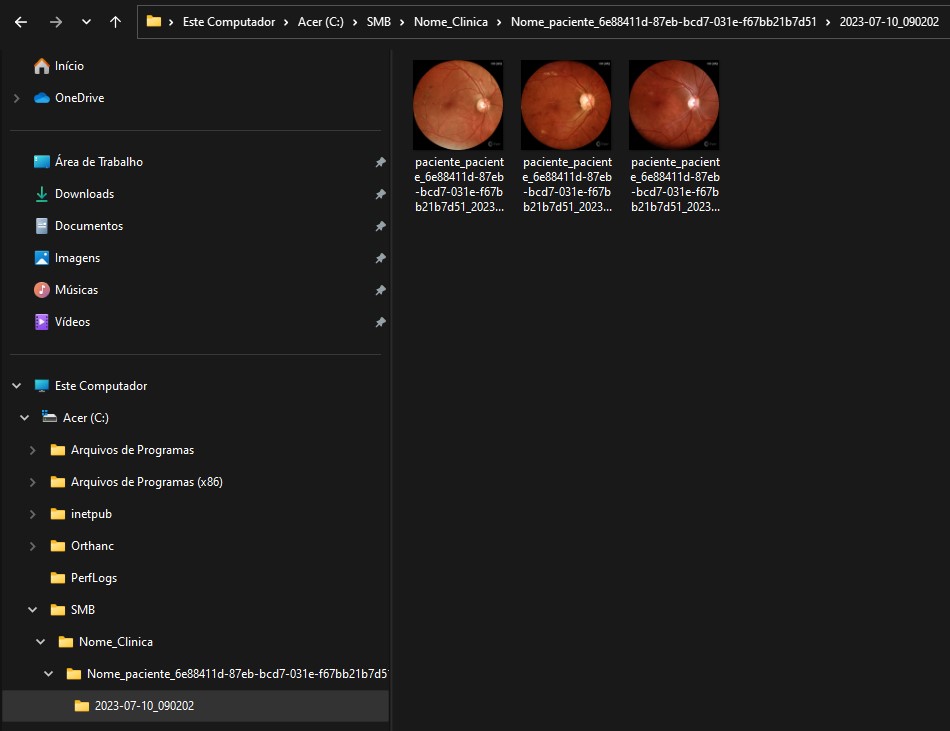Select Este Computador monitor icon in tree
The image size is (950, 731).
tap(41, 386)
